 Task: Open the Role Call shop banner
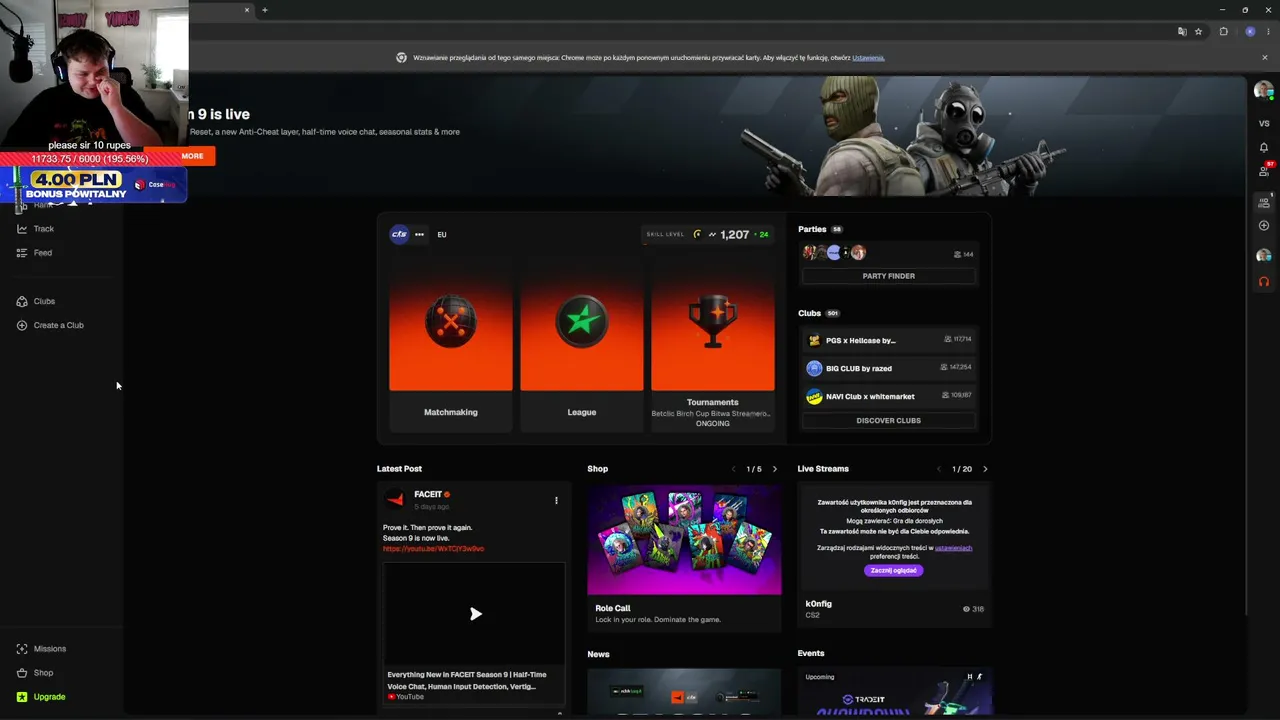point(684,540)
